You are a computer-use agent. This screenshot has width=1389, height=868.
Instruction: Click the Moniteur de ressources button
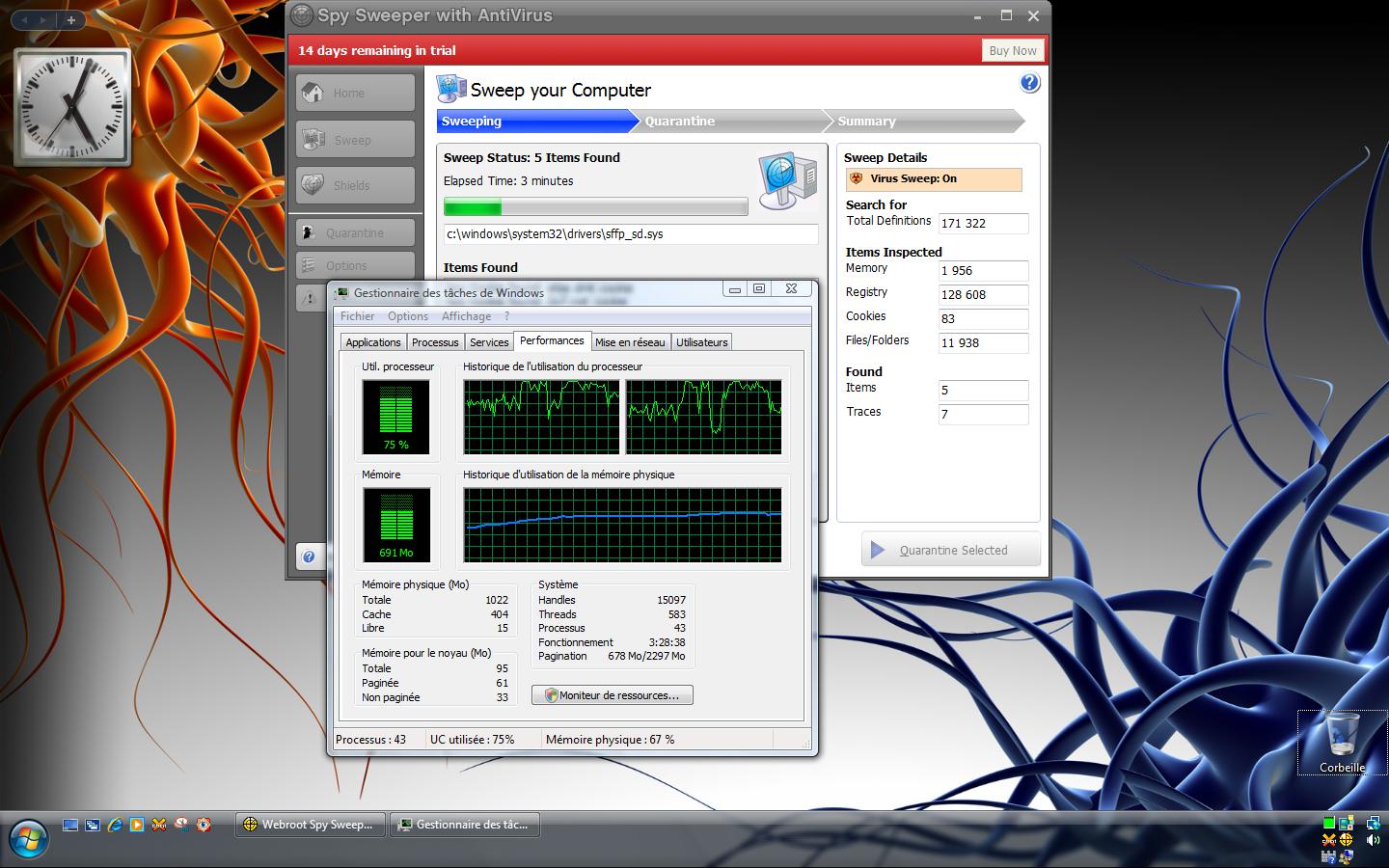(613, 695)
